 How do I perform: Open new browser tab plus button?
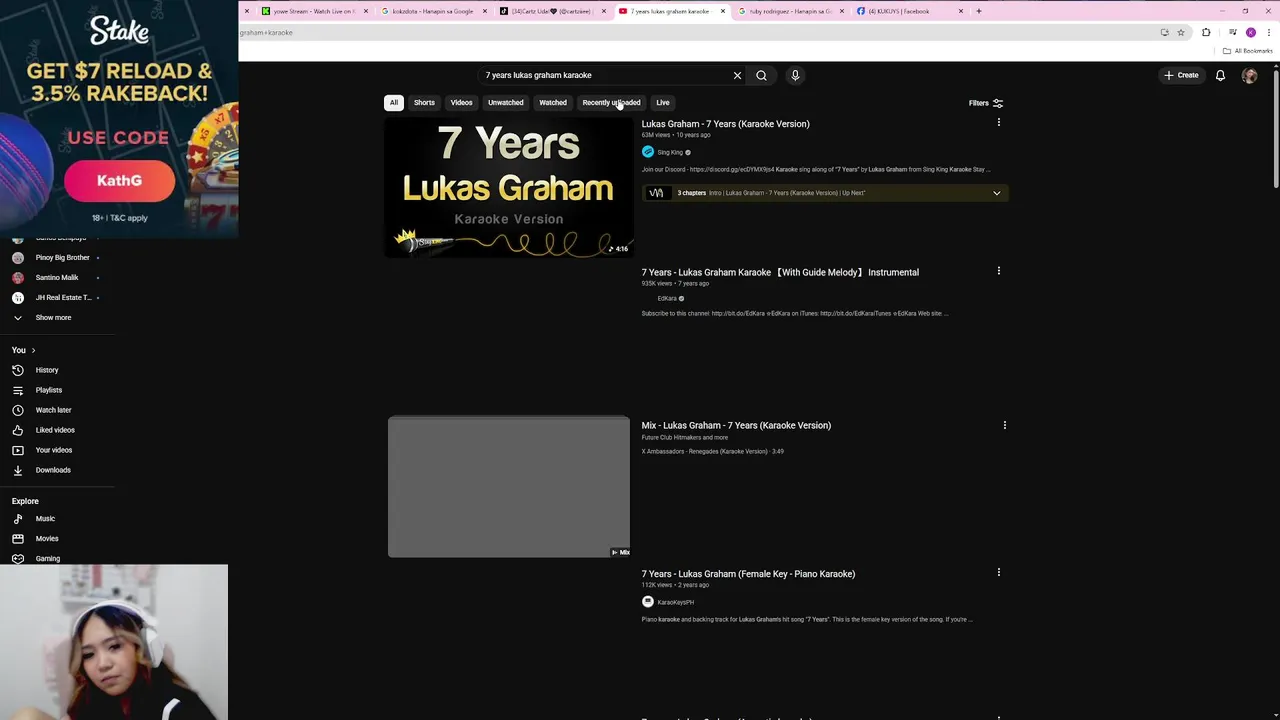coord(978,11)
